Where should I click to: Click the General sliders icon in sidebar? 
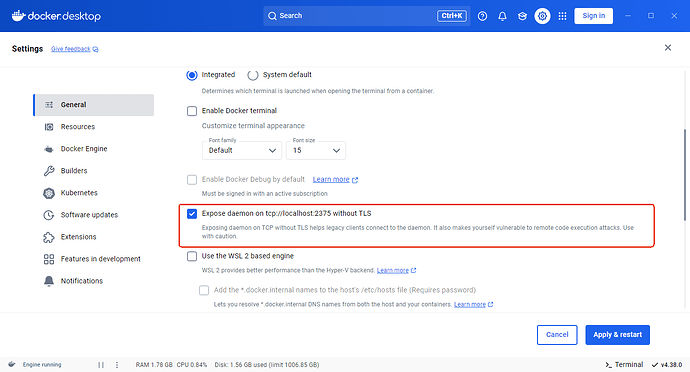pos(49,105)
